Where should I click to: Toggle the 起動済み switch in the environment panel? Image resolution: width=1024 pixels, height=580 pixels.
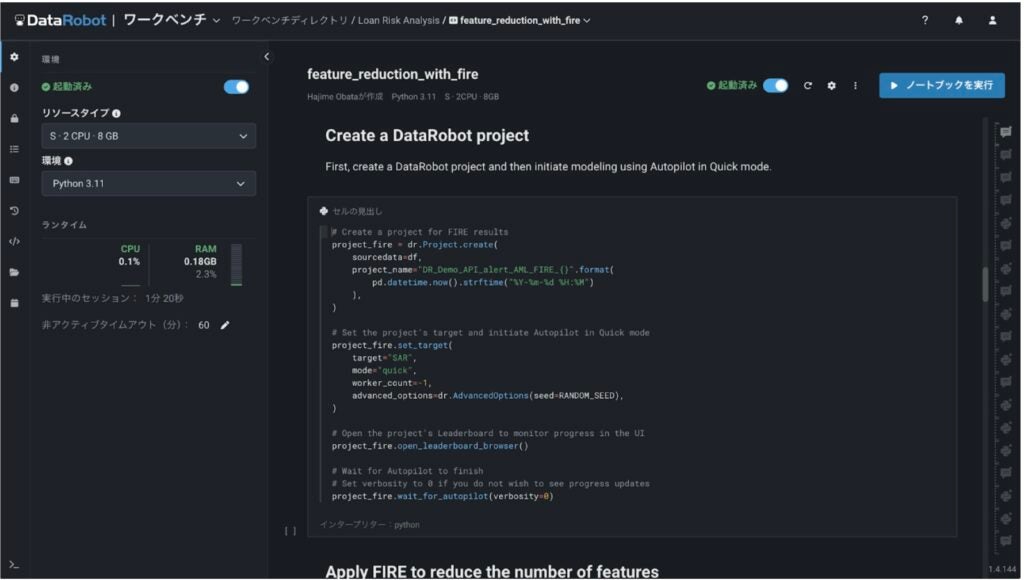[236, 87]
